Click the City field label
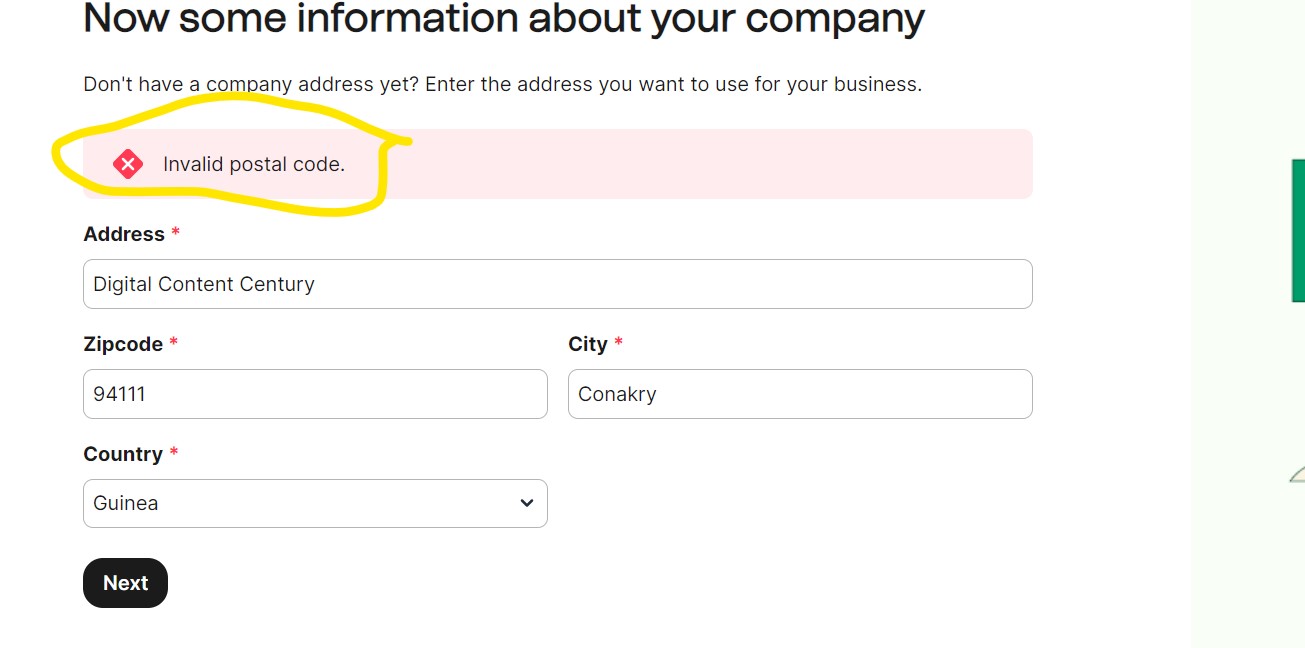This screenshot has width=1305, height=648. coord(588,344)
